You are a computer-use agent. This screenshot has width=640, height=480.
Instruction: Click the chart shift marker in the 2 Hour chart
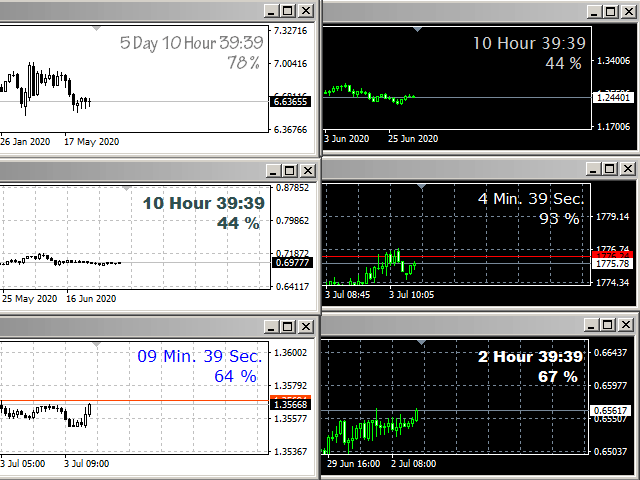coord(421,344)
